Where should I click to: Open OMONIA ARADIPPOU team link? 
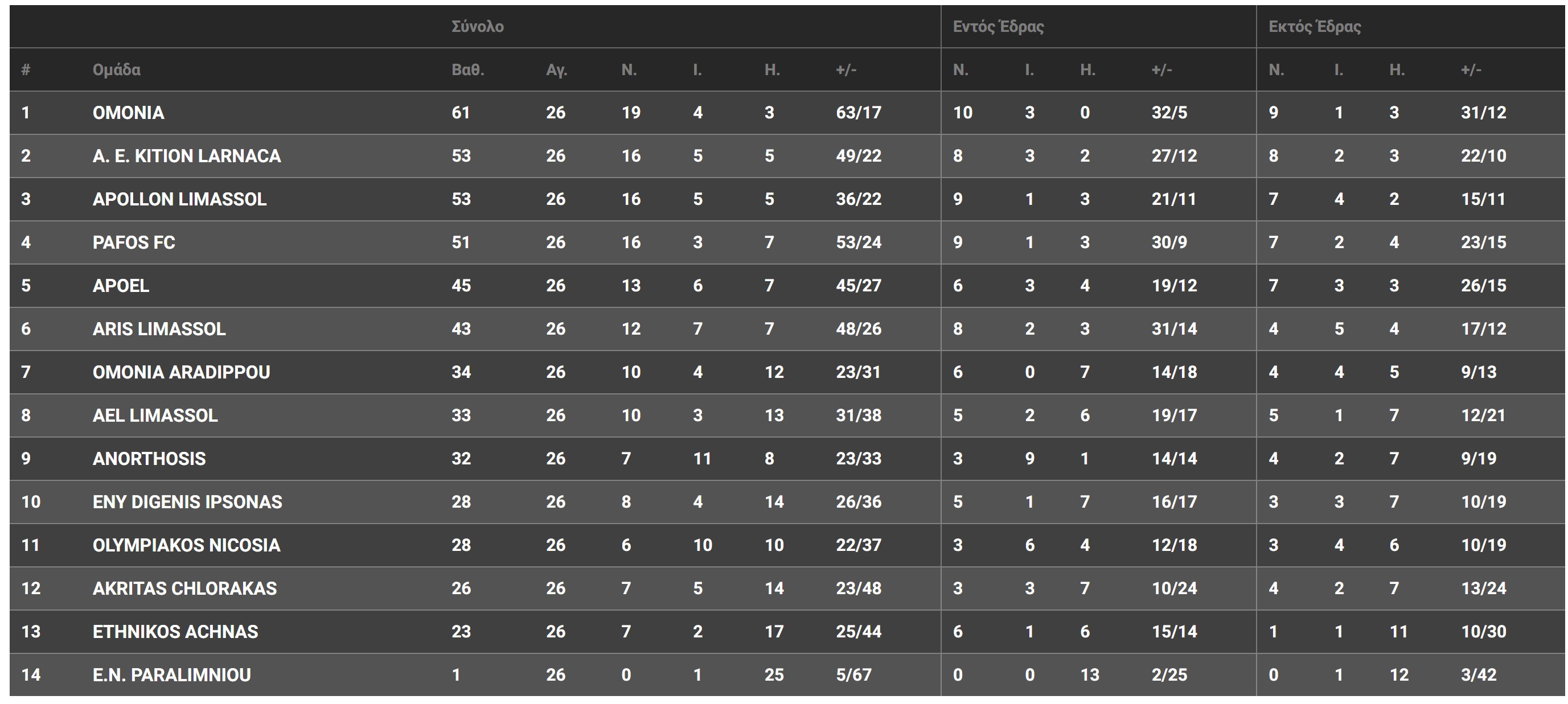(181, 372)
